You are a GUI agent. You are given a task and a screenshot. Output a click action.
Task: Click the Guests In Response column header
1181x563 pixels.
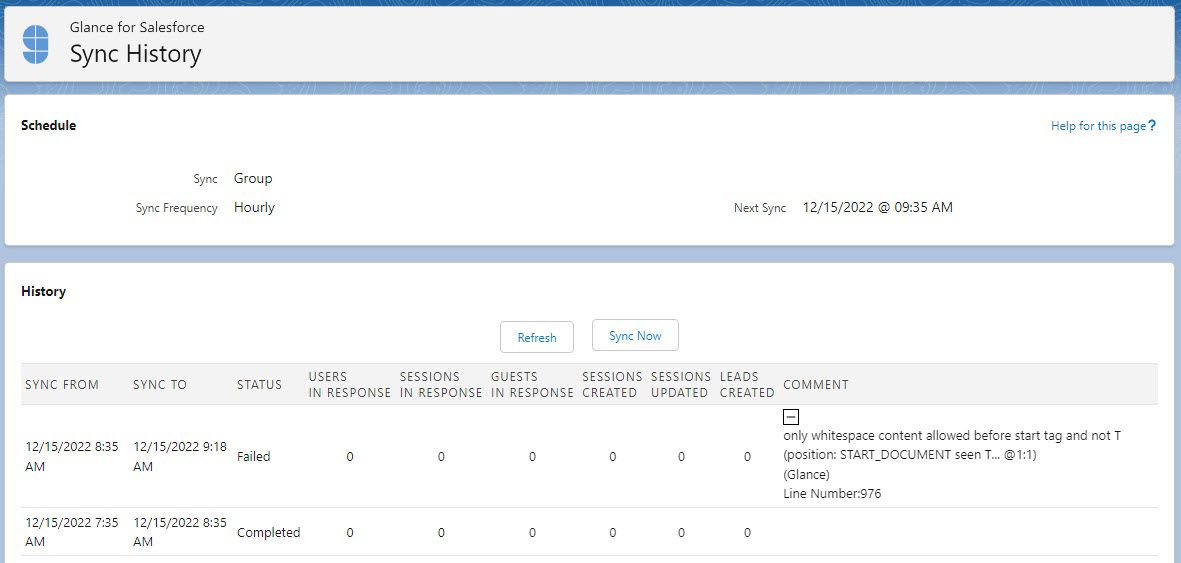(532, 385)
